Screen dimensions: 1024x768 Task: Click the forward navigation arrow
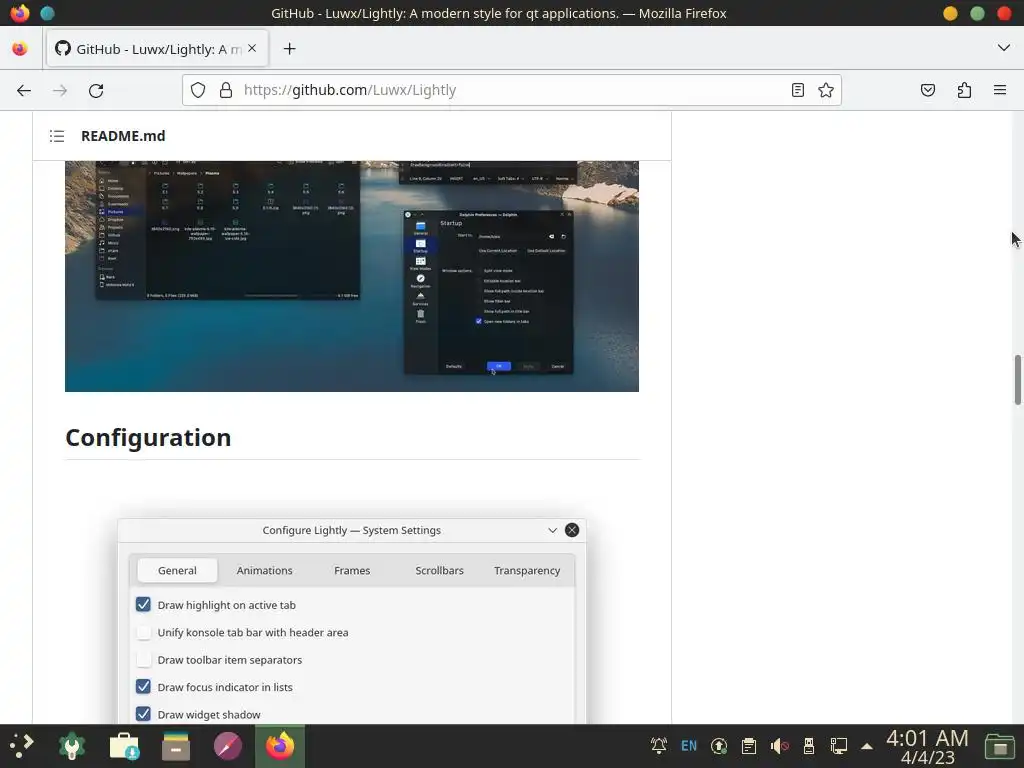click(x=60, y=90)
